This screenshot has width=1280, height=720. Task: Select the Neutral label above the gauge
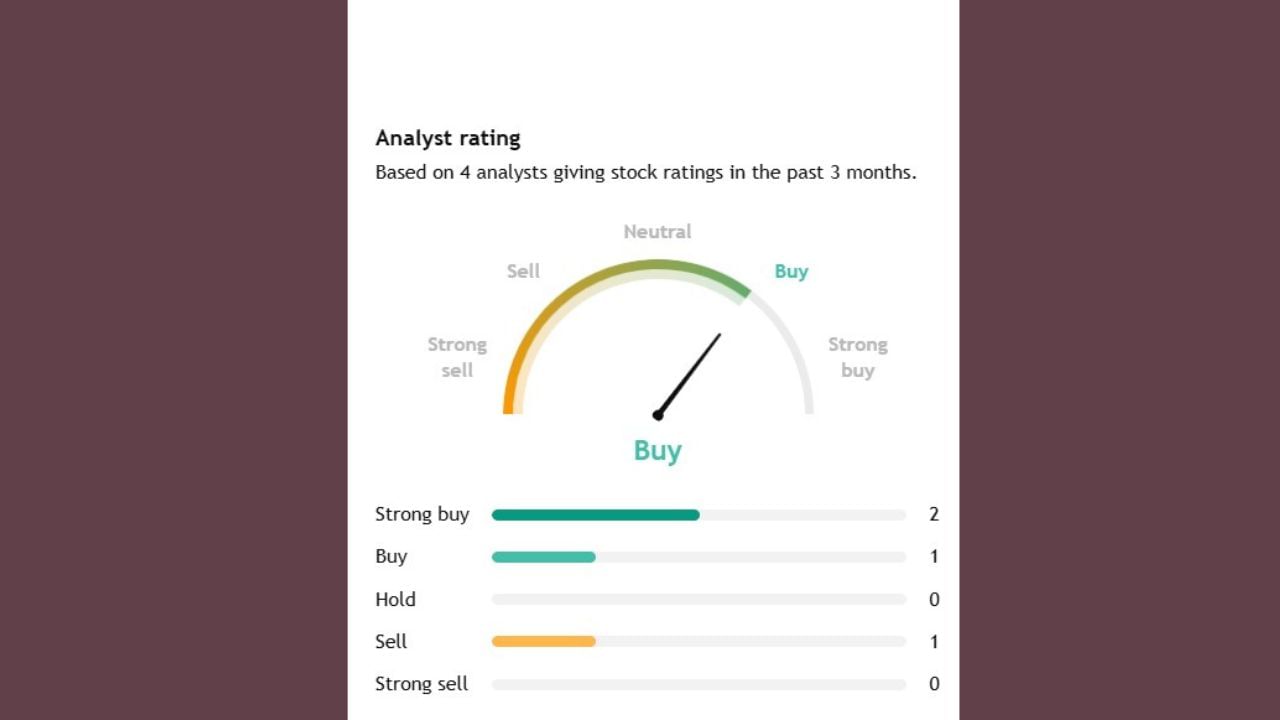(657, 231)
